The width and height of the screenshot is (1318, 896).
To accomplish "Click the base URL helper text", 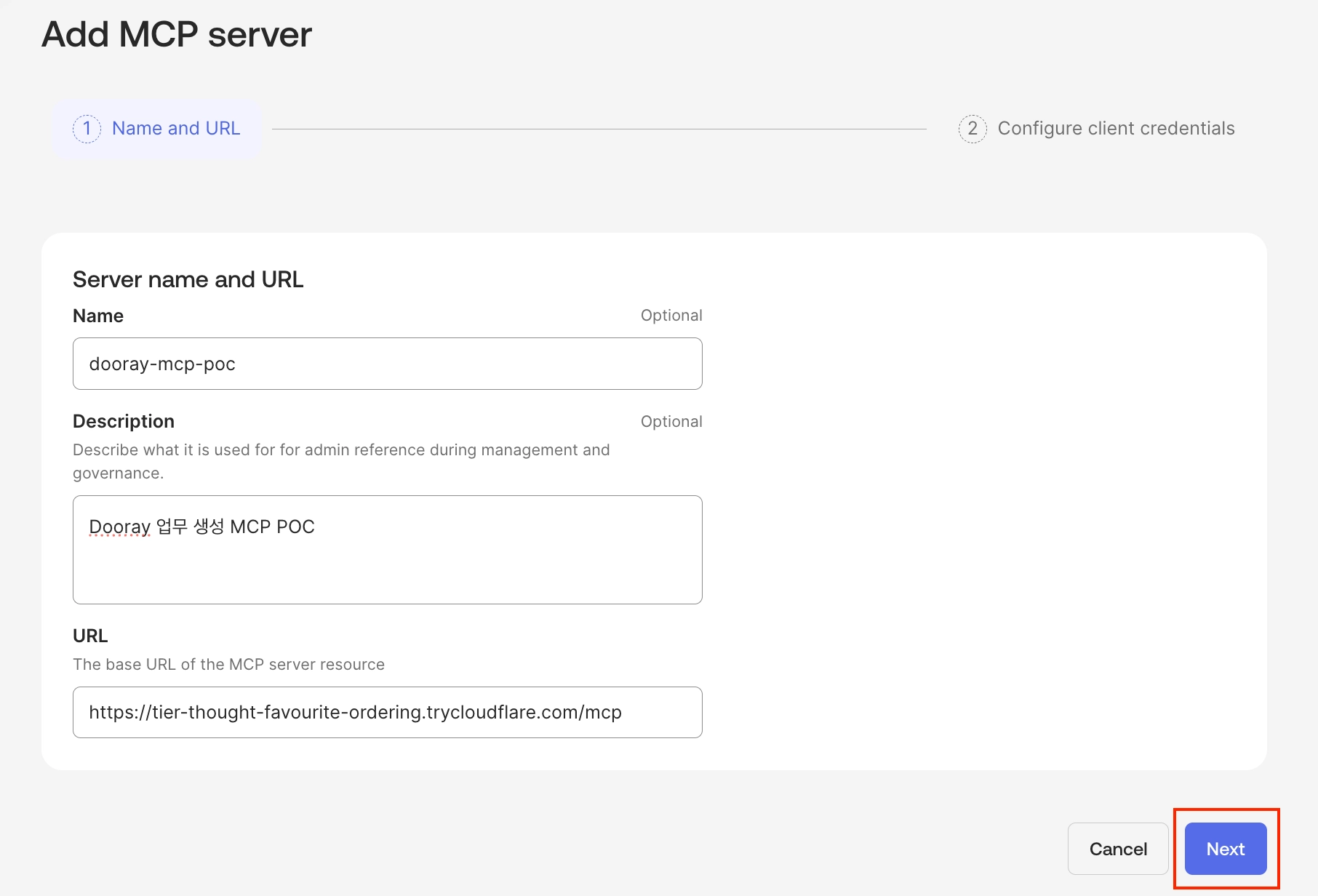I will point(229,664).
